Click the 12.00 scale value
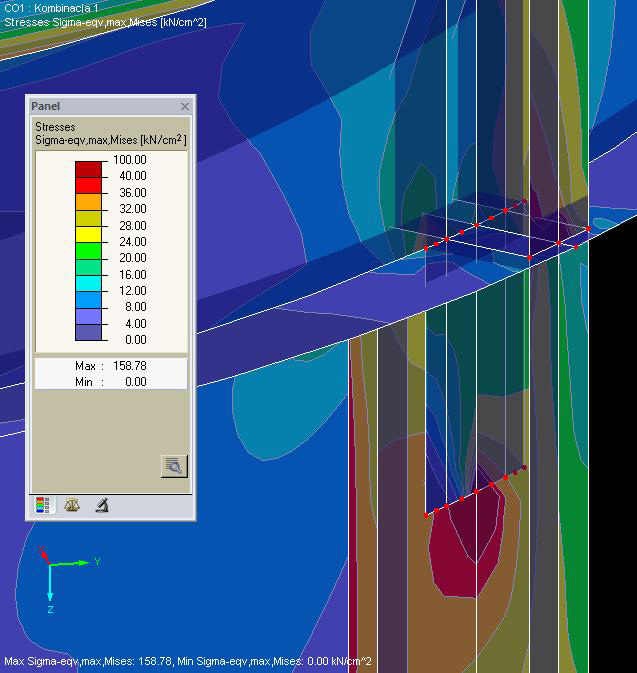The width and height of the screenshot is (637, 673). click(x=133, y=291)
